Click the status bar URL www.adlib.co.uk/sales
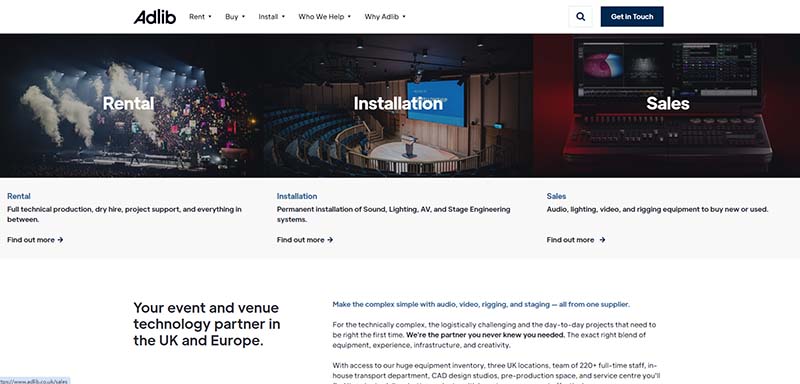This screenshot has width=800, height=384. (x=34, y=381)
